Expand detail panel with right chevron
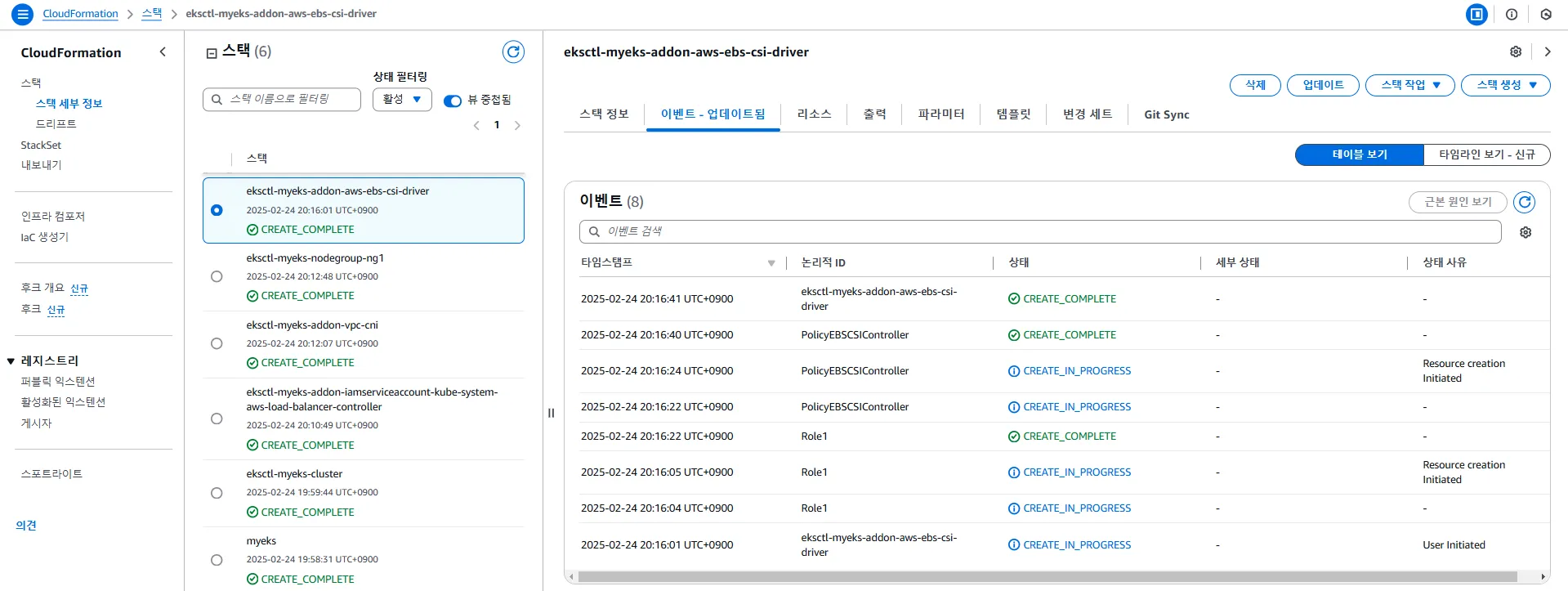Screen dimensions: 1568x591 [1548, 51]
